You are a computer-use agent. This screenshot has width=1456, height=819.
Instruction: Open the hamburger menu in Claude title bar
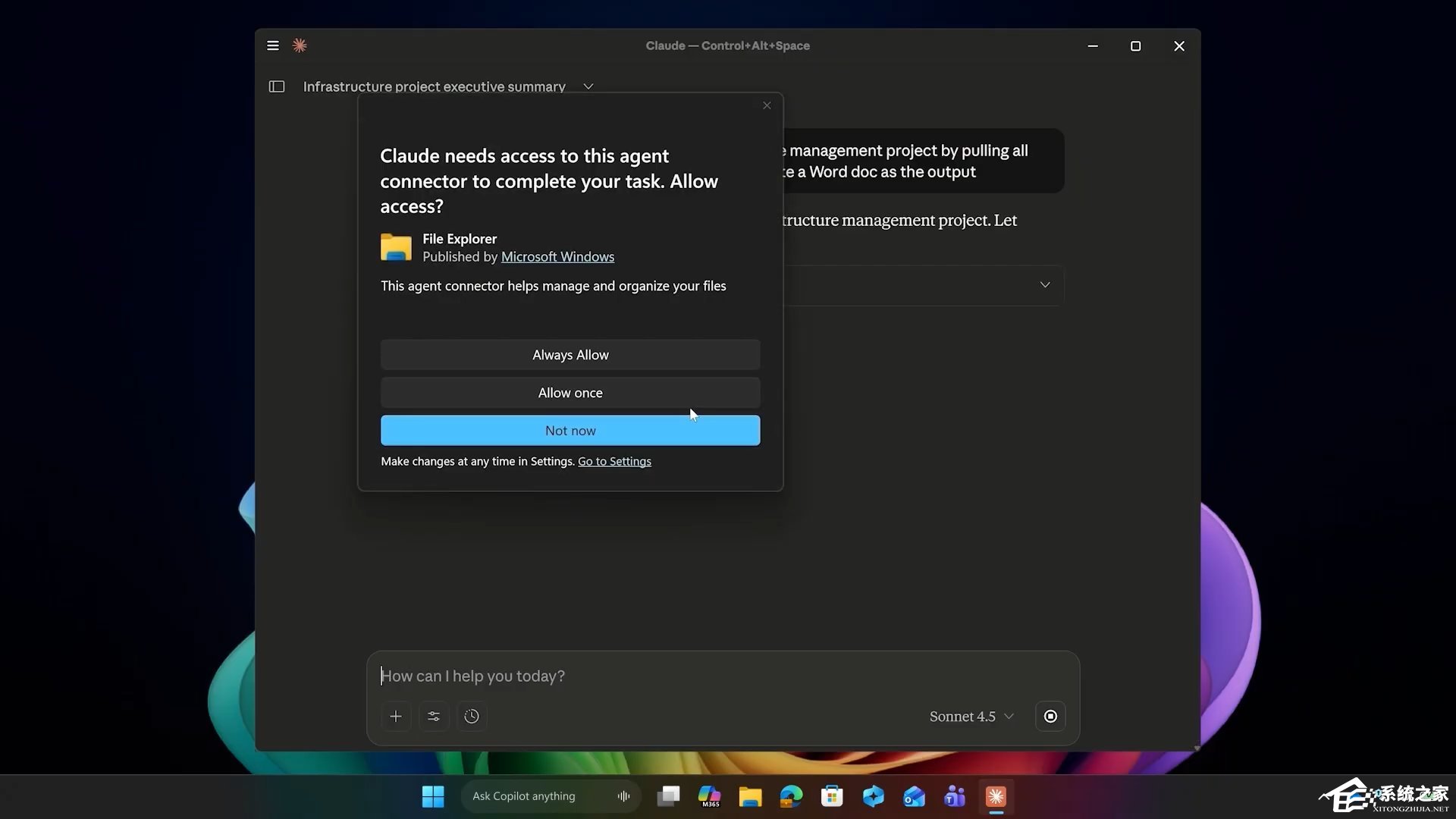click(x=273, y=45)
